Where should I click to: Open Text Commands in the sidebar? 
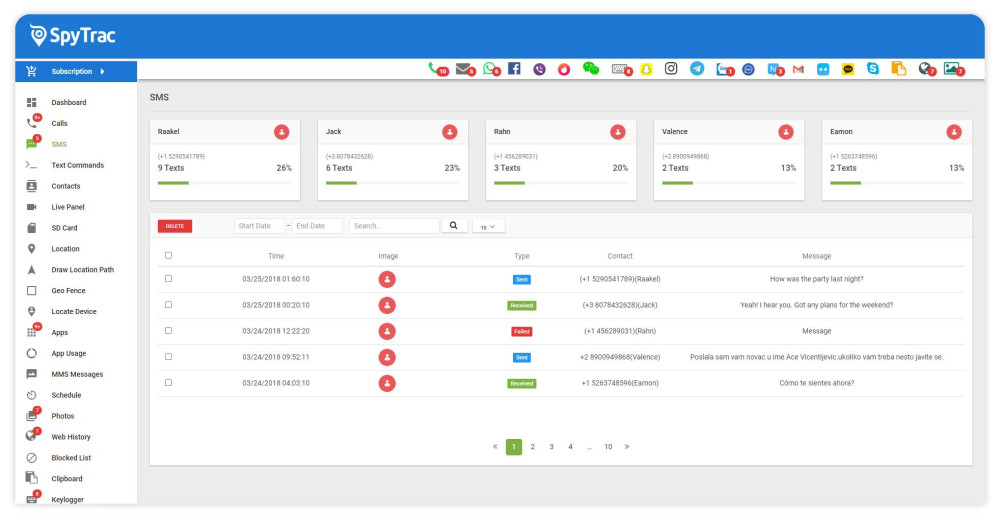[77, 165]
